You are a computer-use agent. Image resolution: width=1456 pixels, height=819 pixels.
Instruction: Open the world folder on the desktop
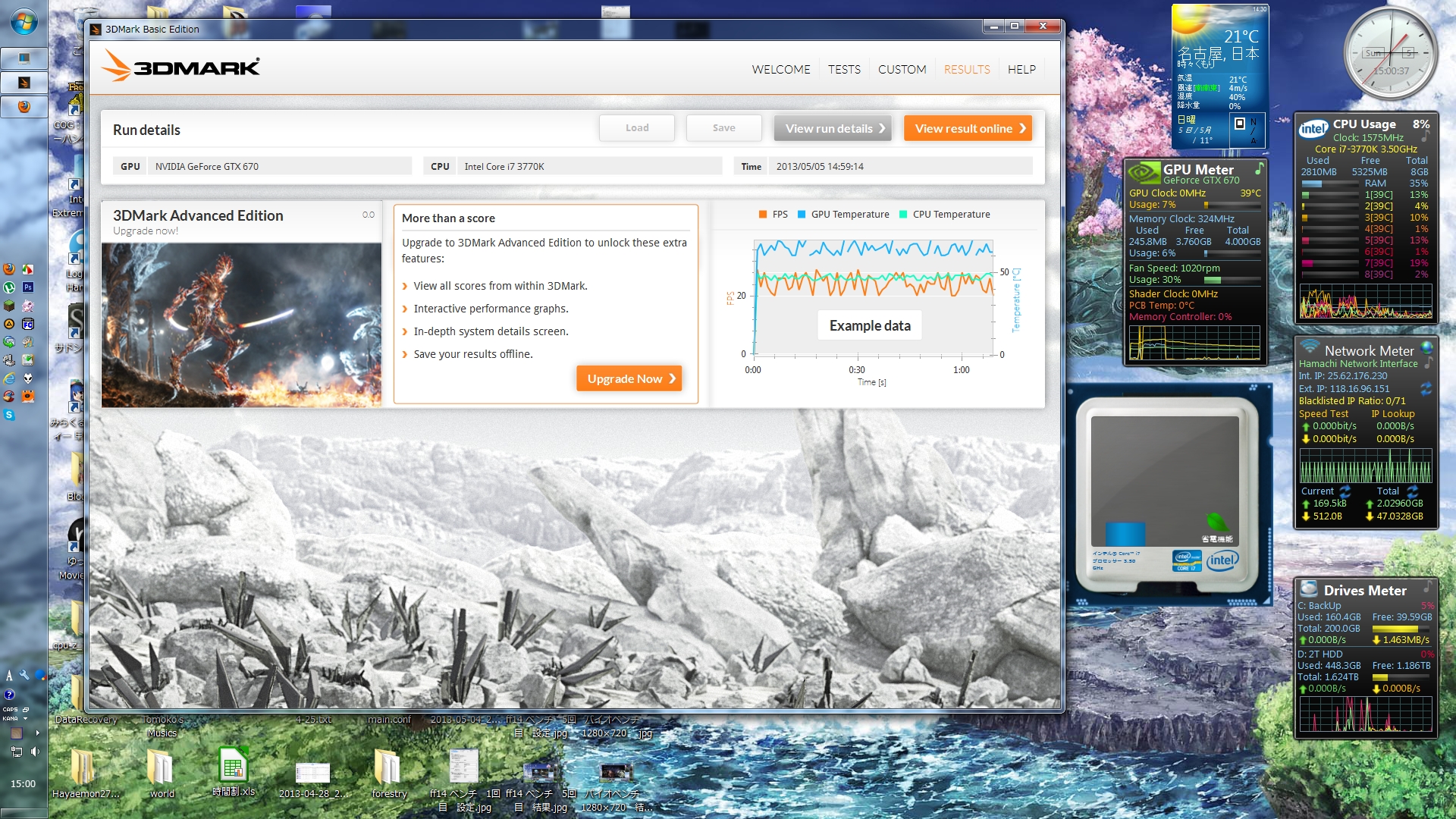162,773
